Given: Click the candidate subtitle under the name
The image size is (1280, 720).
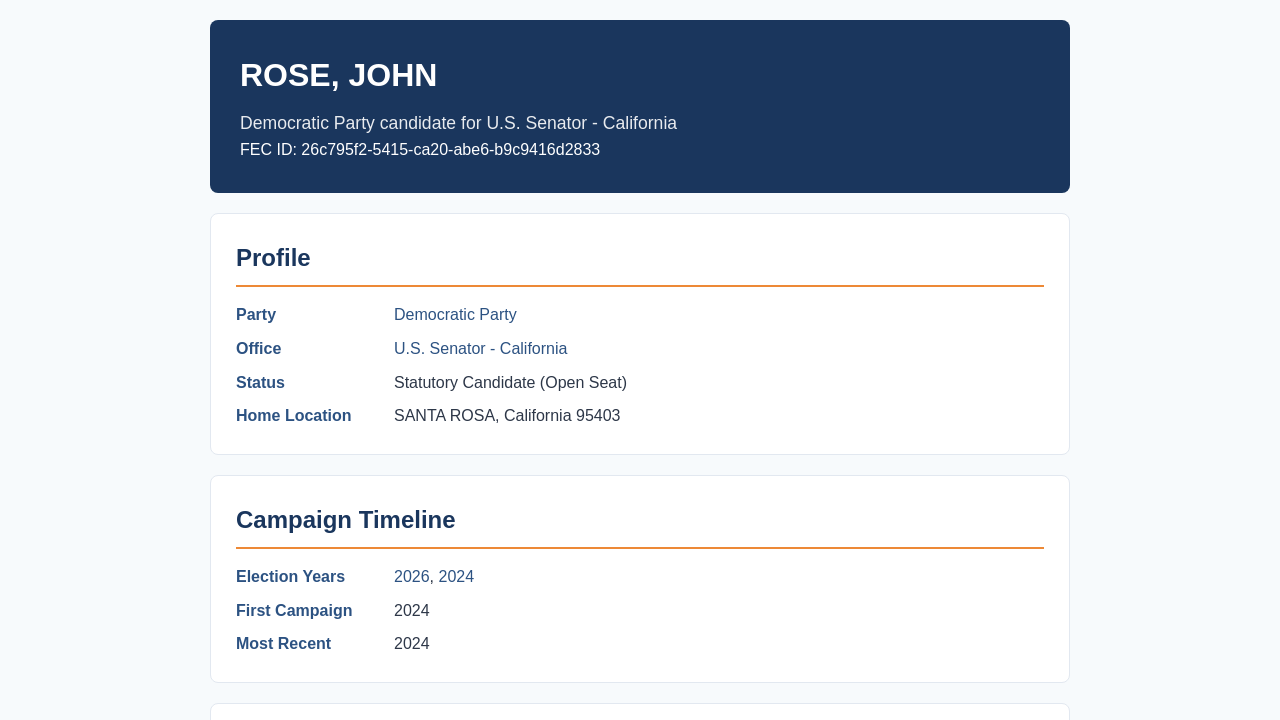Looking at the screenshot, I should tap(458, 123).
